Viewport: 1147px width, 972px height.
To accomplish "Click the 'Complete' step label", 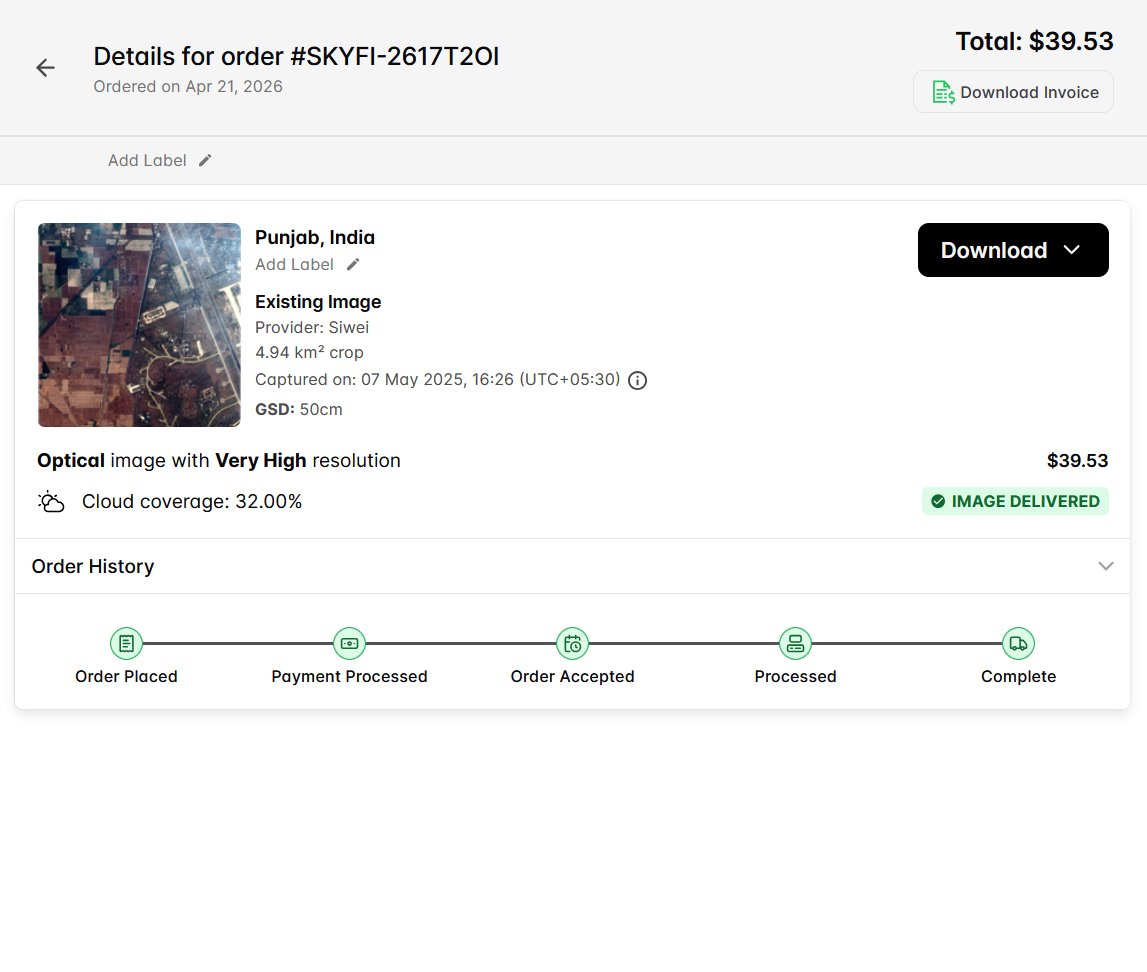I will (1019, 677).
